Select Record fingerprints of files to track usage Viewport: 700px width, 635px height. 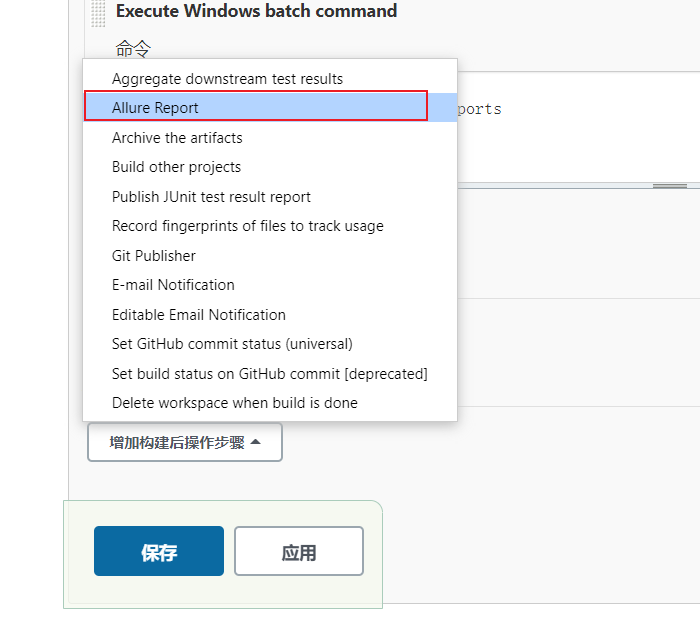[x=247, y=226]
